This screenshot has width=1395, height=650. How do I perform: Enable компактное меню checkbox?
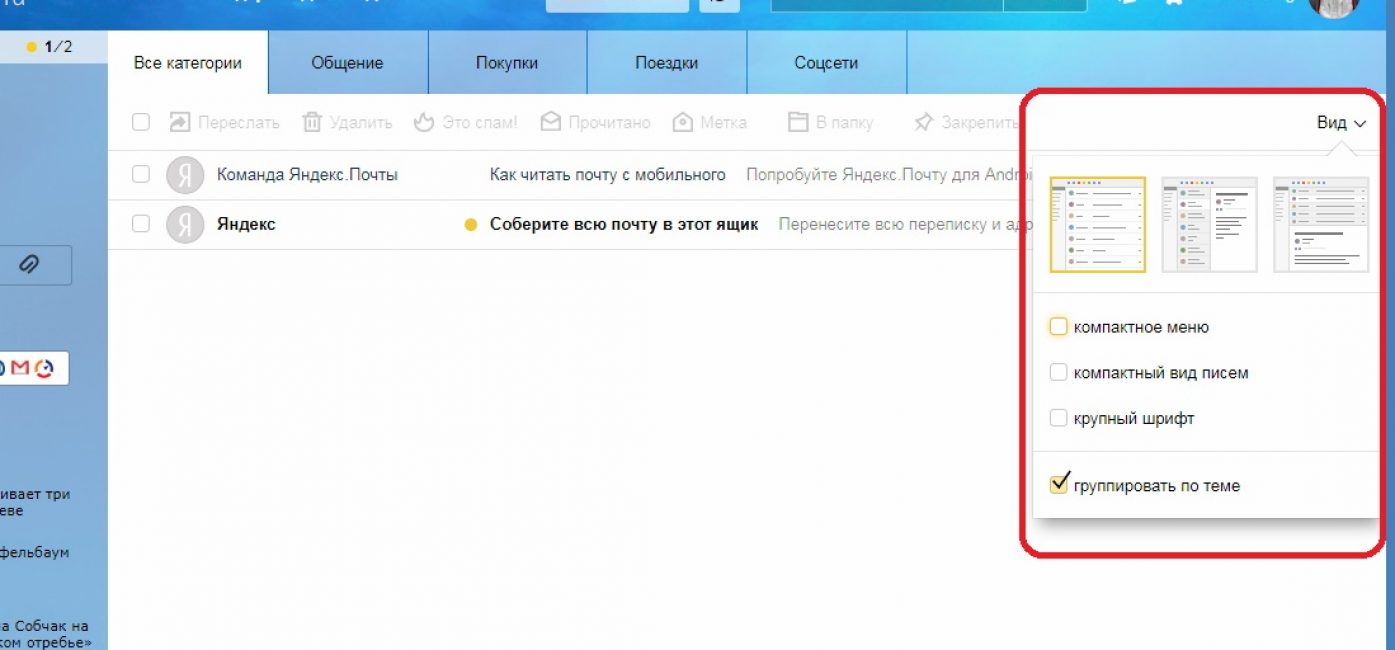point(1058,326)
